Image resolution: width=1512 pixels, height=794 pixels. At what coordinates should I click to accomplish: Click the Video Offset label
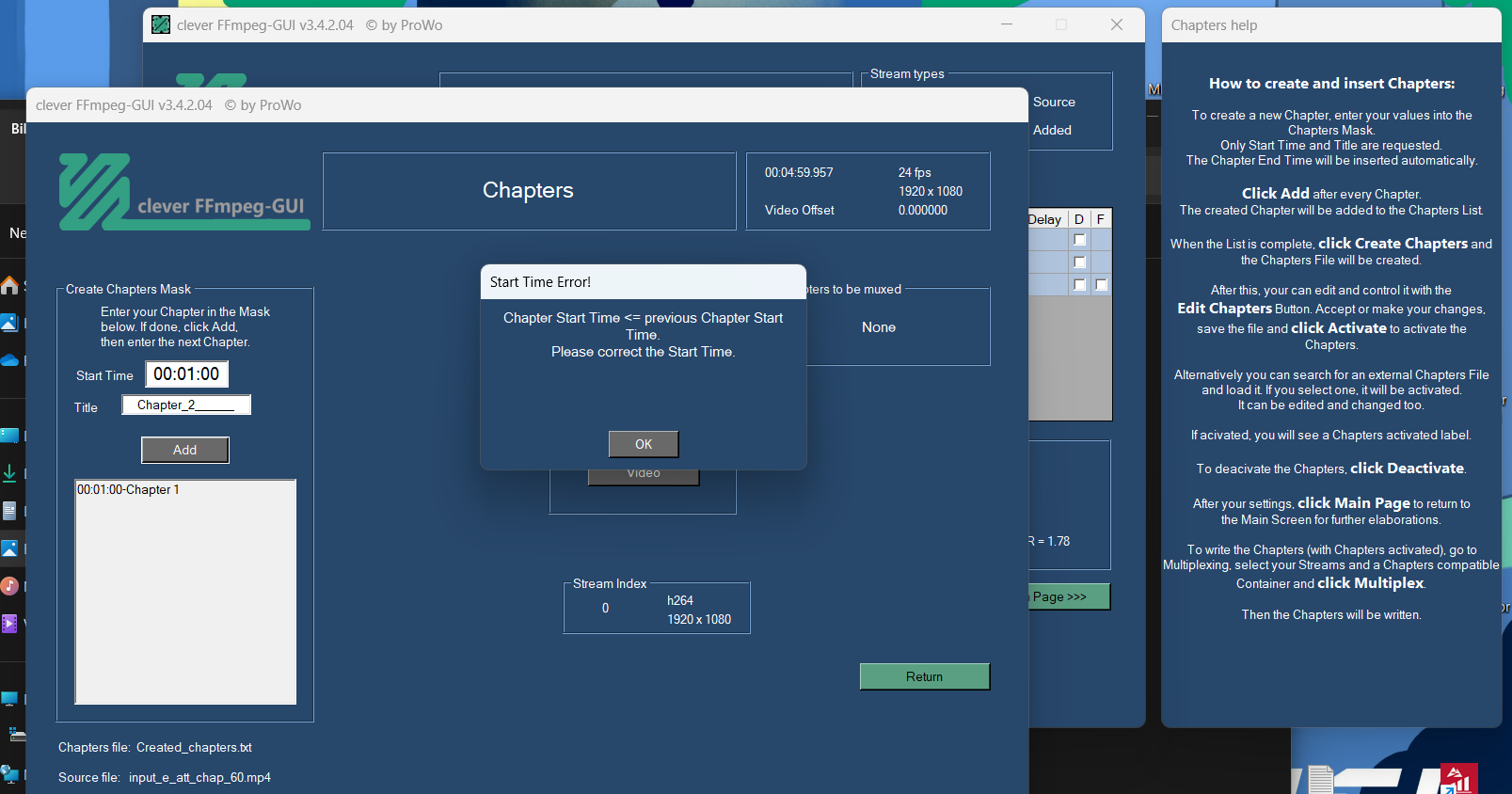800,211
